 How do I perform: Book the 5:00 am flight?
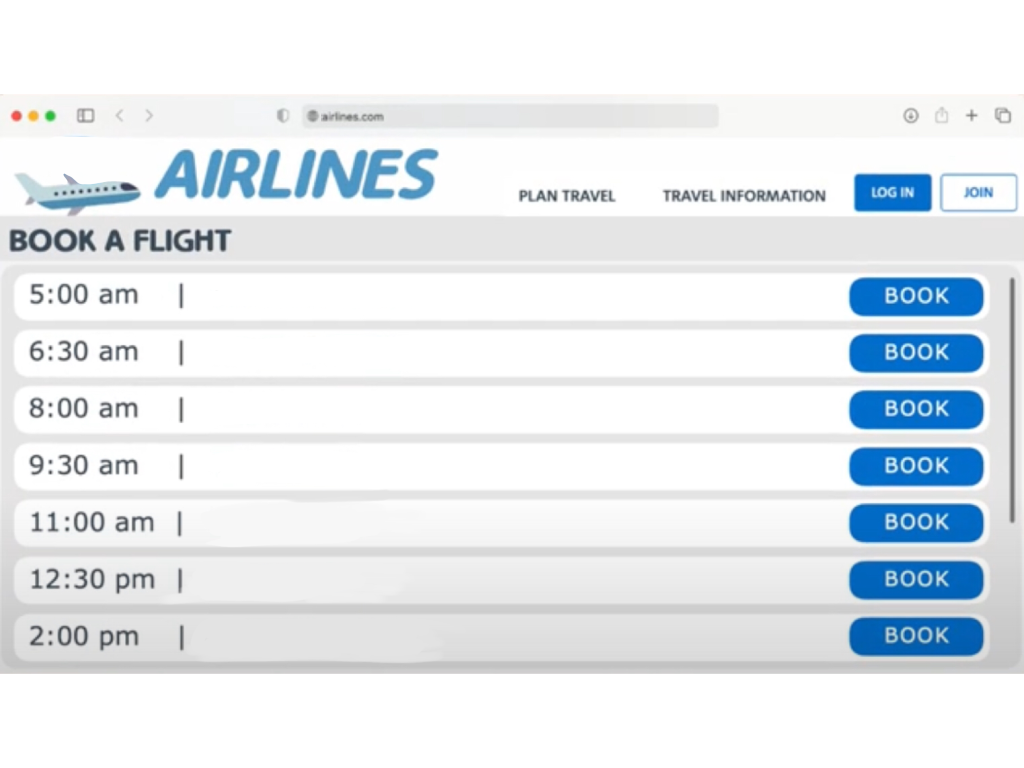(916, 296)
